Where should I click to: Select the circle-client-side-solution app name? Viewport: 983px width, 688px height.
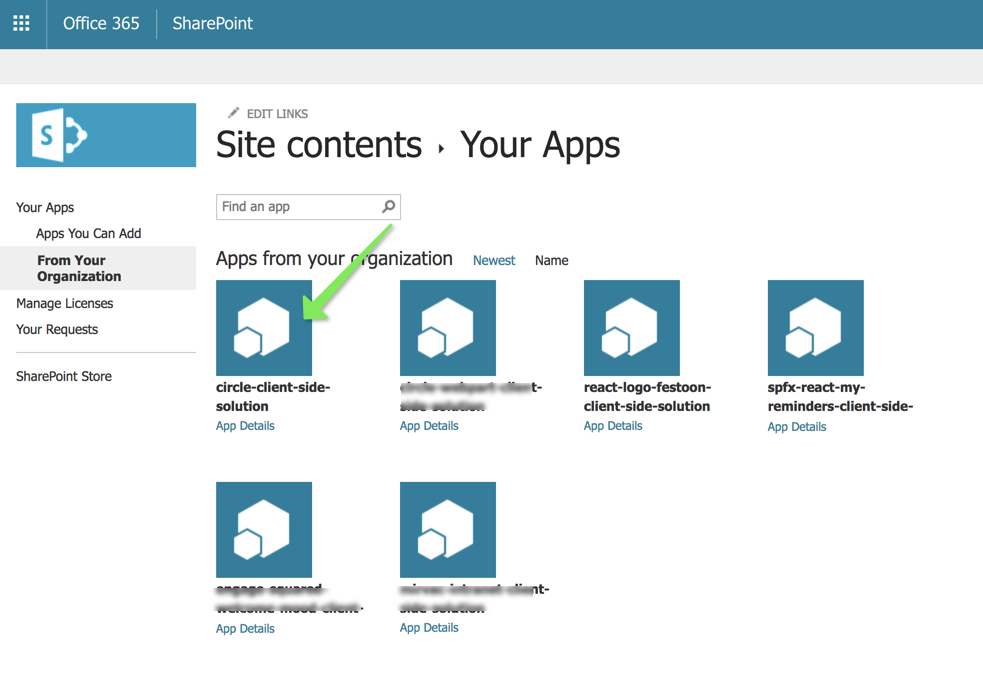pos(273,396)
